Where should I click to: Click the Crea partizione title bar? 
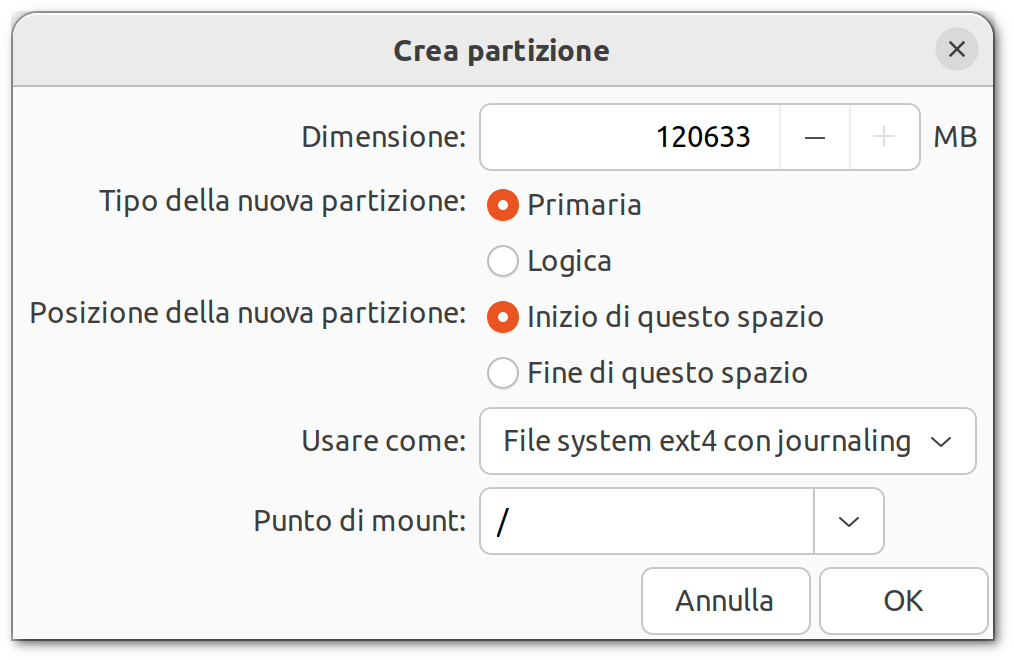(x=501, y=50)
